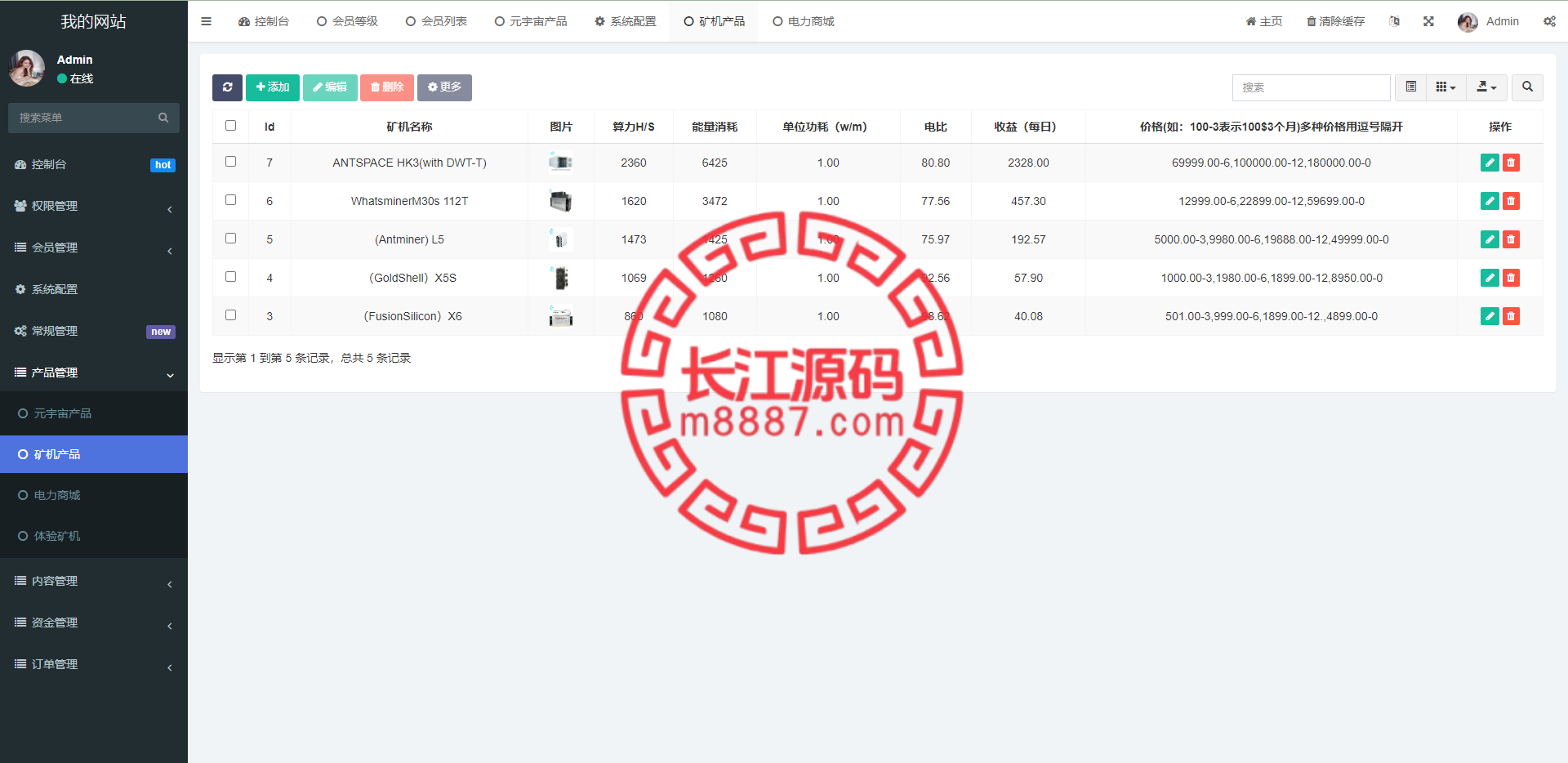Edit the FusionSilicon X6 row pencil icon

click(1490, 316)
